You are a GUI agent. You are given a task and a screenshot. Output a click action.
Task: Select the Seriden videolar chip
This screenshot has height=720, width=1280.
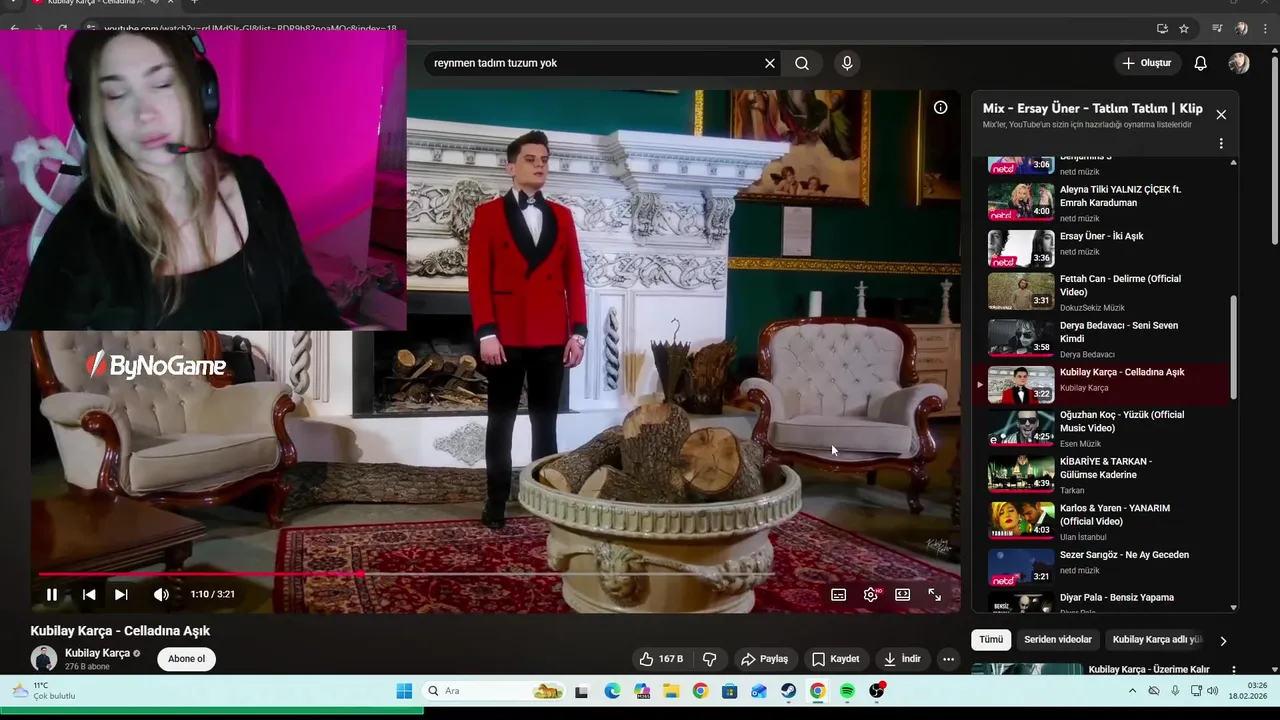click(1058, 639)
